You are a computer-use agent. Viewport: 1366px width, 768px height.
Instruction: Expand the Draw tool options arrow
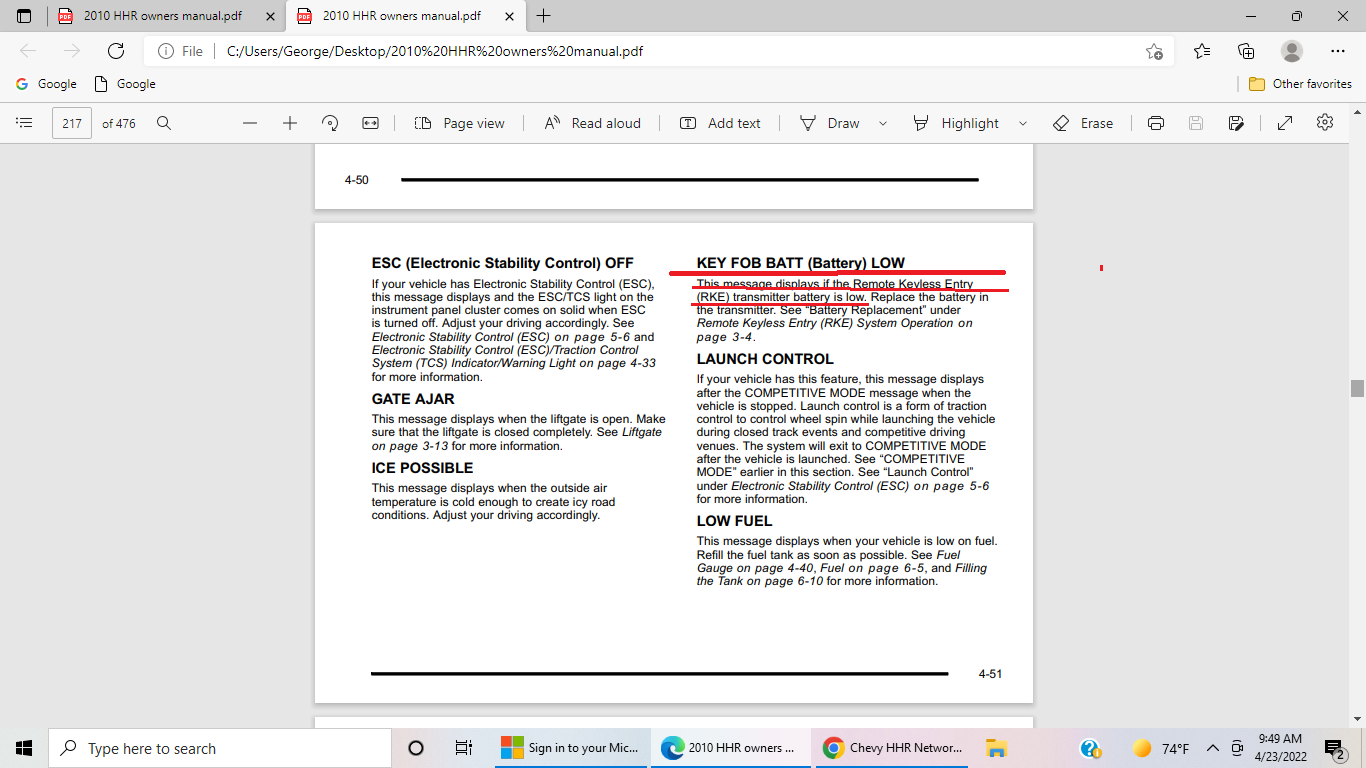(882, 123)
